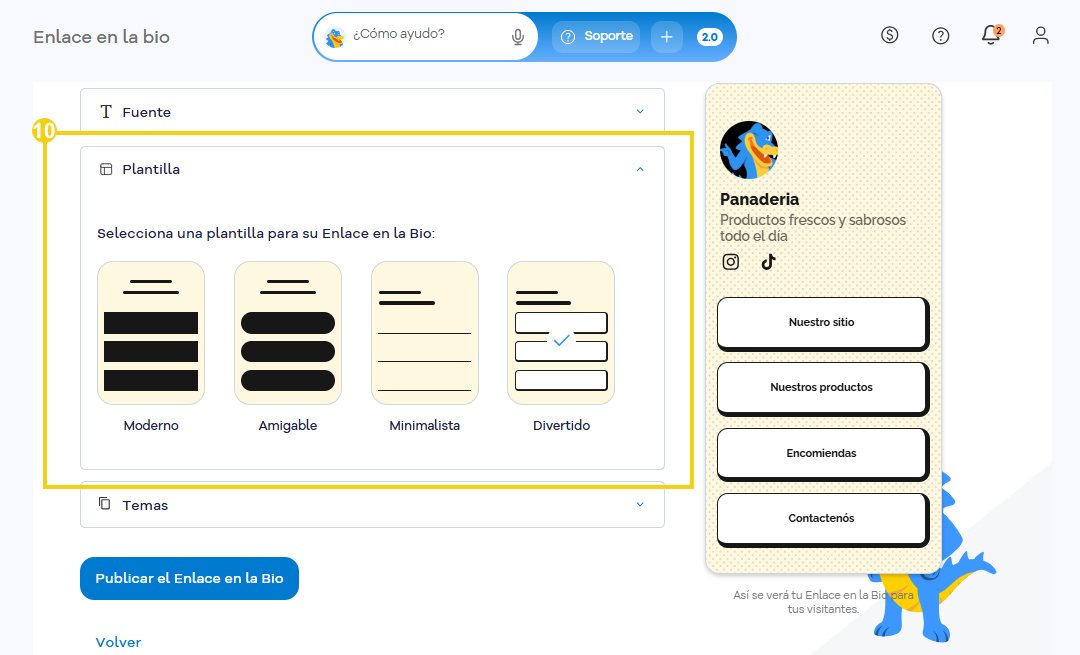Viewport: 1080px width, 655px height.
Task: Click the Temas copy icon
Action: click(x=105, y=503)
